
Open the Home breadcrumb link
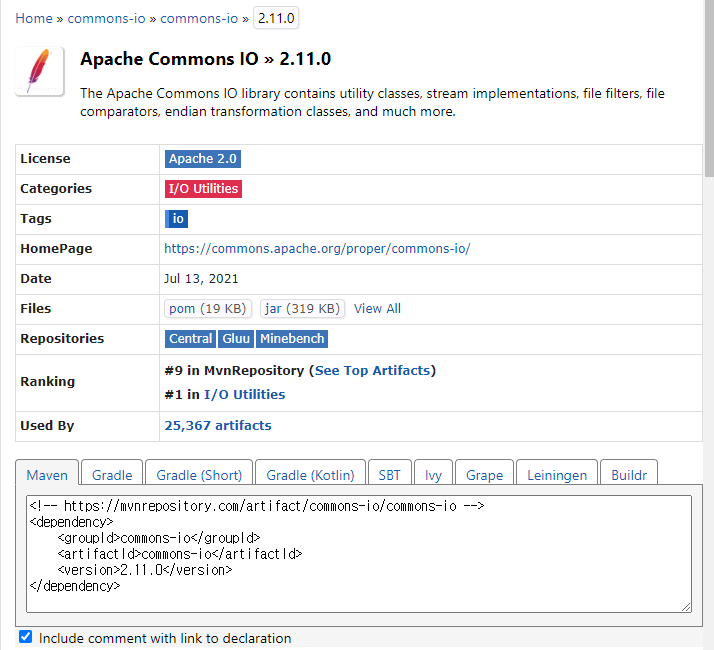(34, 18)
